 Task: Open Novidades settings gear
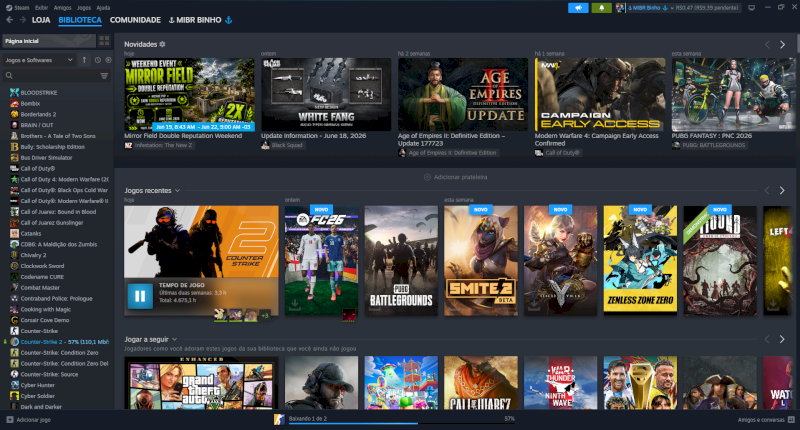click(x=162, y=44)
